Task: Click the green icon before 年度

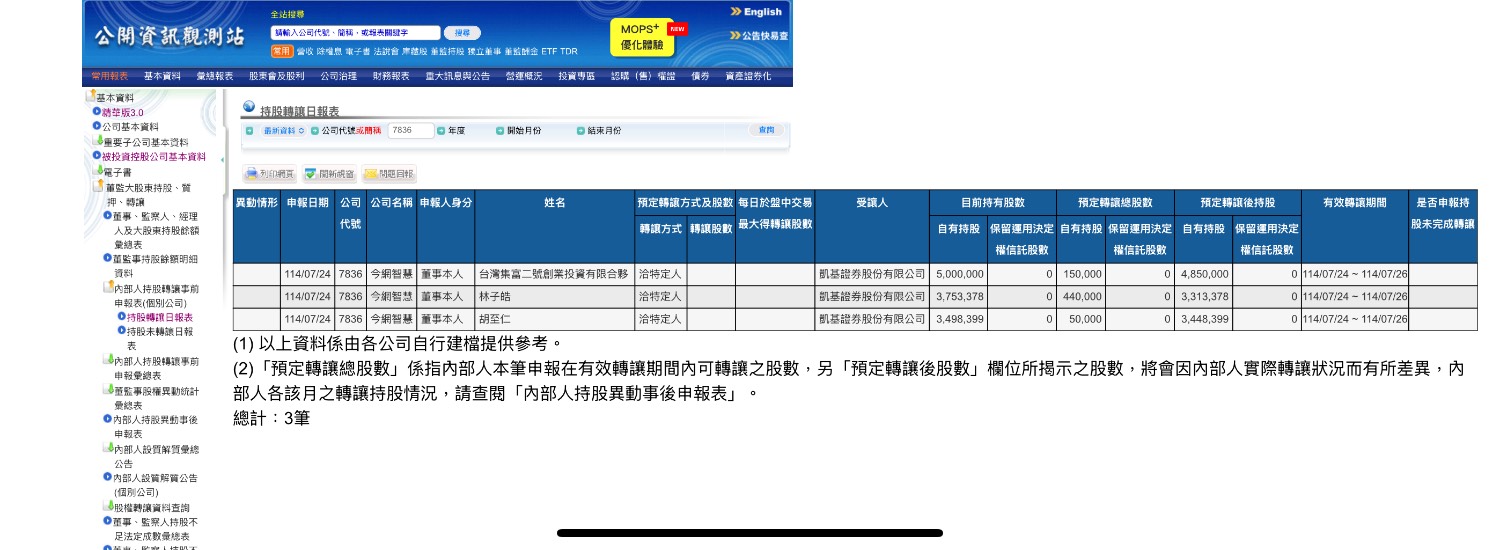Action: tap(441, 131)
